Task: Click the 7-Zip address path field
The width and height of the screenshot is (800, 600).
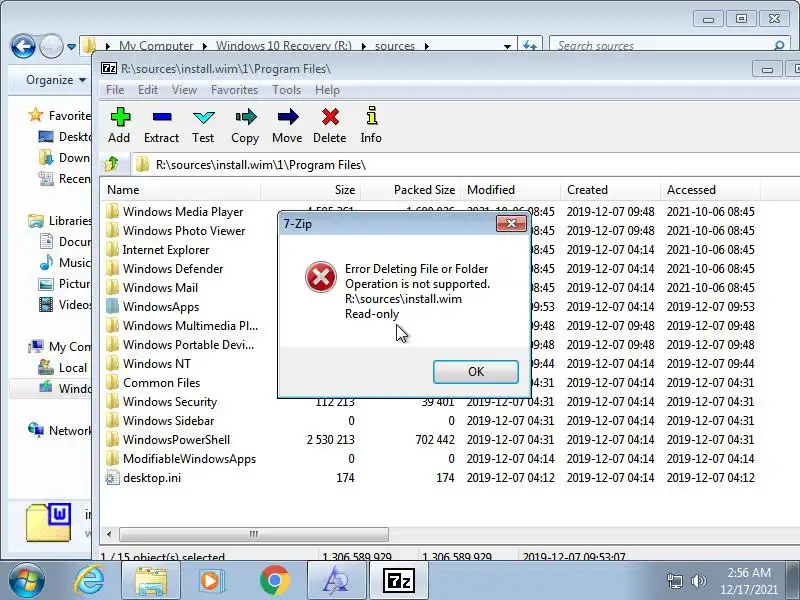Action: click(465, 164)
